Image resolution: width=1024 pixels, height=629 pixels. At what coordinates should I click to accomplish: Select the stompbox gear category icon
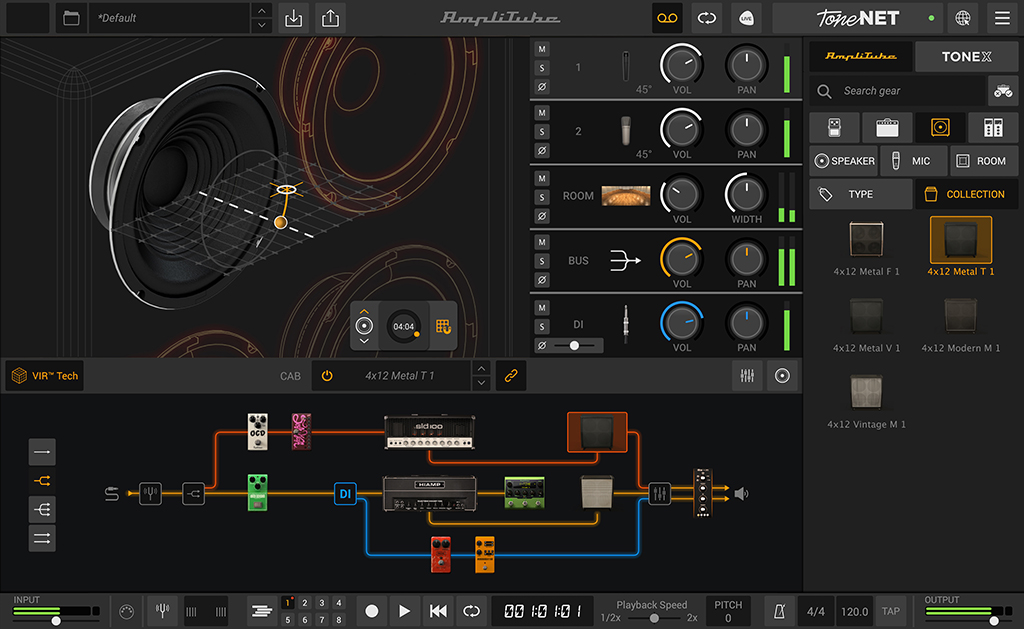pos(835,127)
